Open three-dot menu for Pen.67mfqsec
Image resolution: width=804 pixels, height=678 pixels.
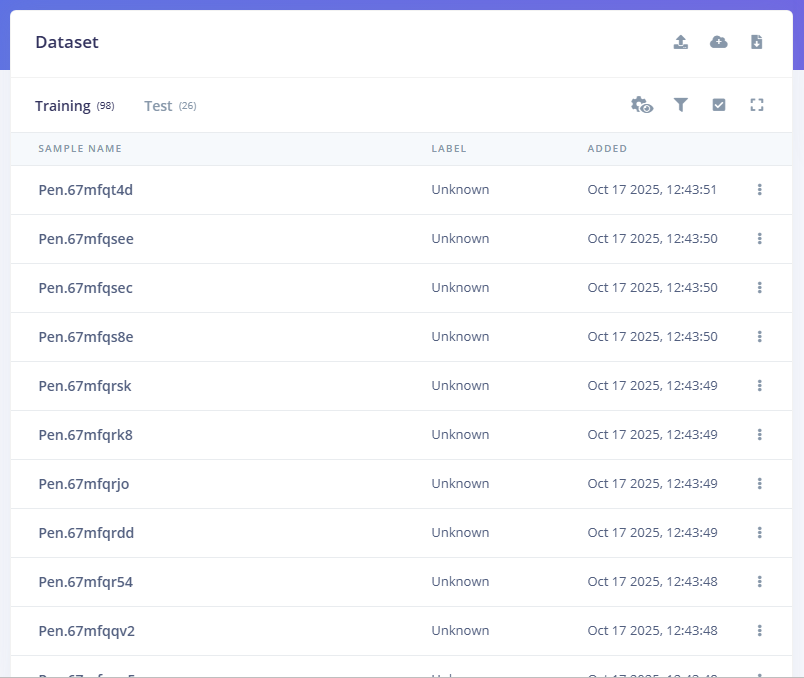[x=760, y=288]
